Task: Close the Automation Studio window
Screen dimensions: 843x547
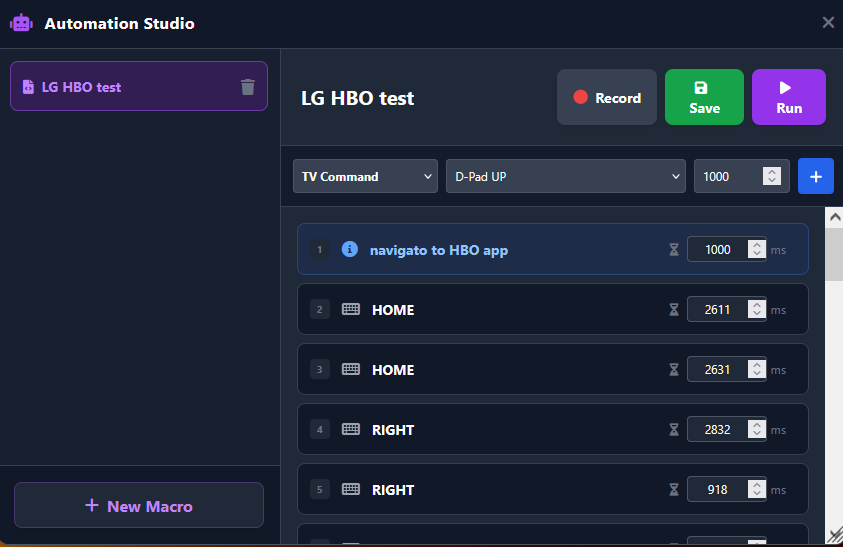Action: (x=828, y=22)
